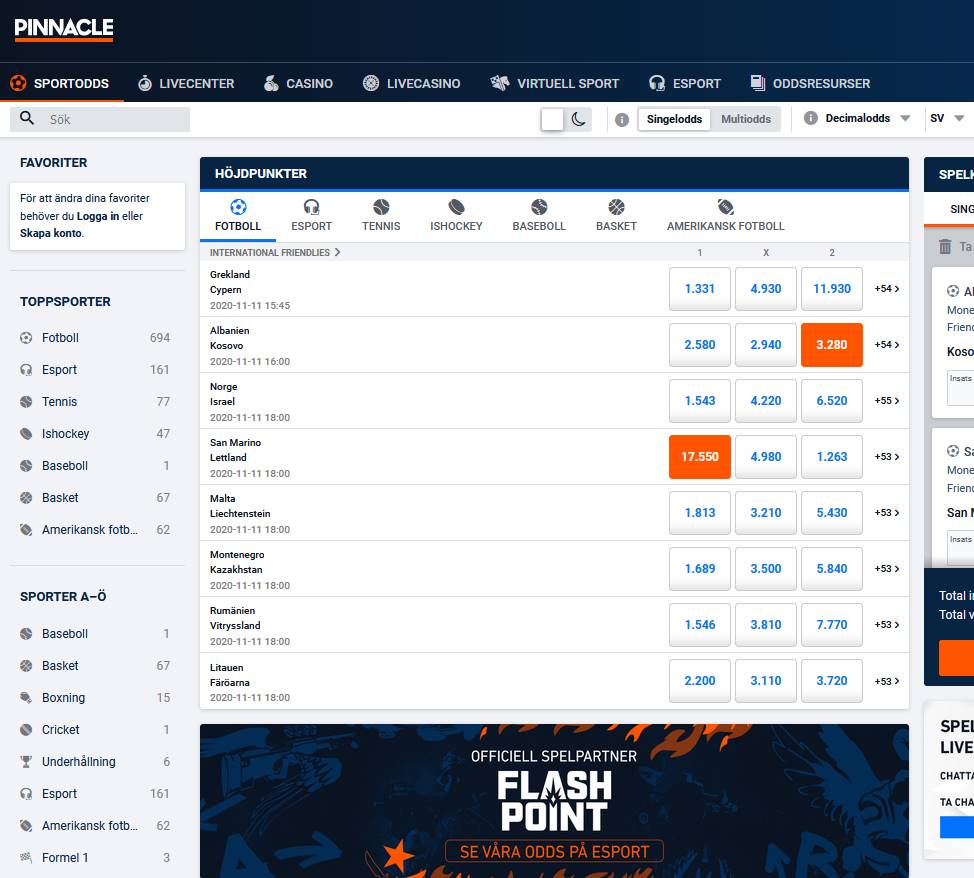Screen dimensions: 974x878
Task: Select Singelodds mode
Action: [674, 119]
